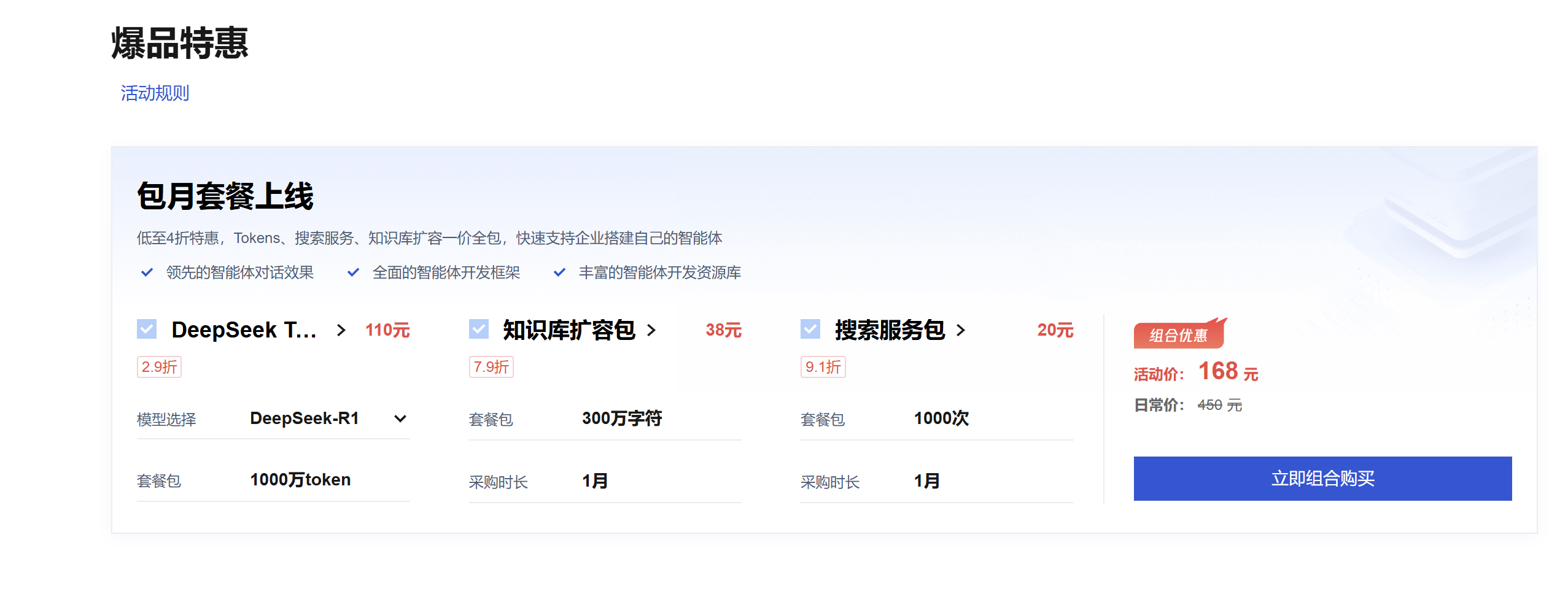Expand the chevron beside DeepSeek T...

pos(341,330)
